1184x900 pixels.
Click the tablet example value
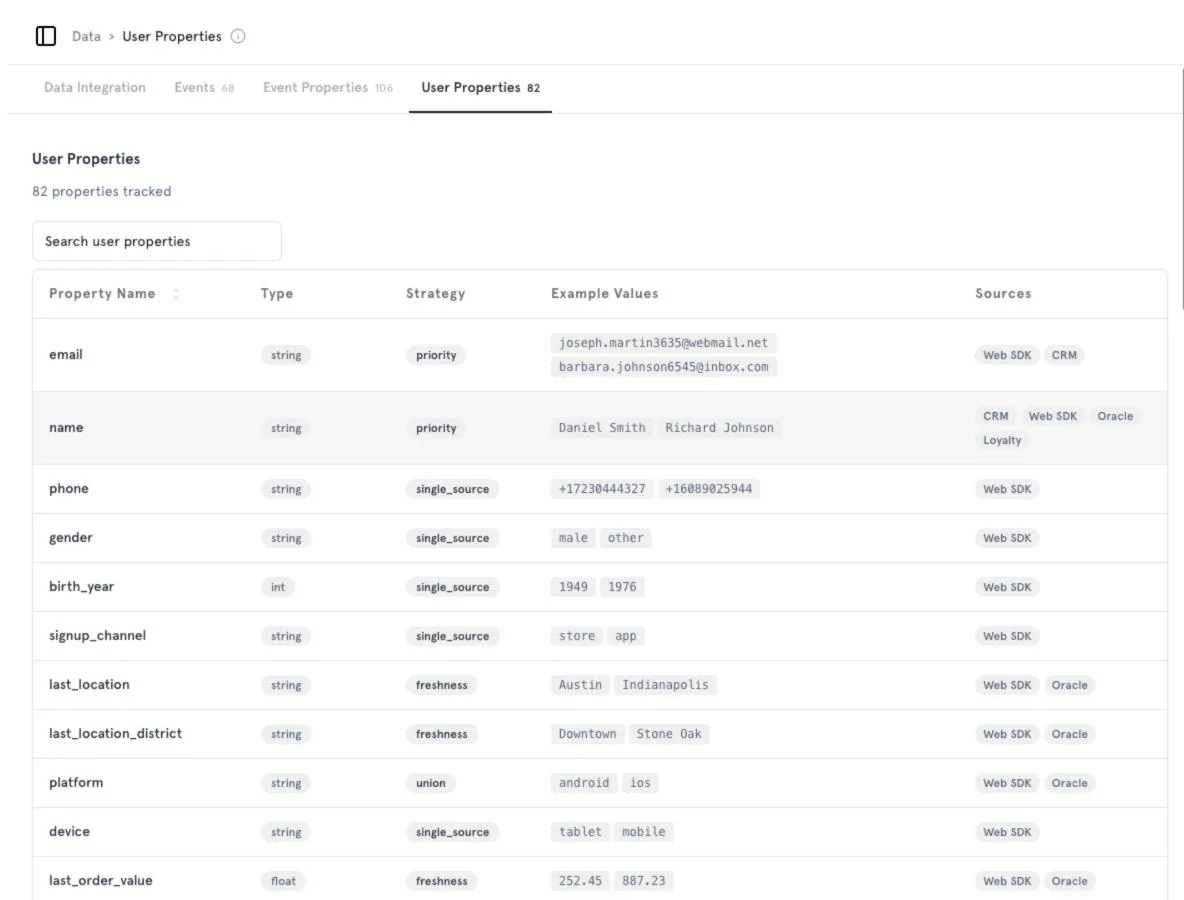point(580,832)
